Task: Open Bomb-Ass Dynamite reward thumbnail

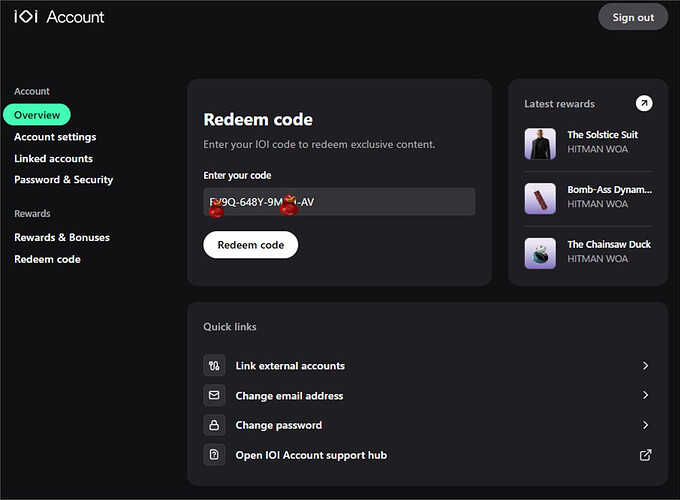Action: (x=540, y=198)
